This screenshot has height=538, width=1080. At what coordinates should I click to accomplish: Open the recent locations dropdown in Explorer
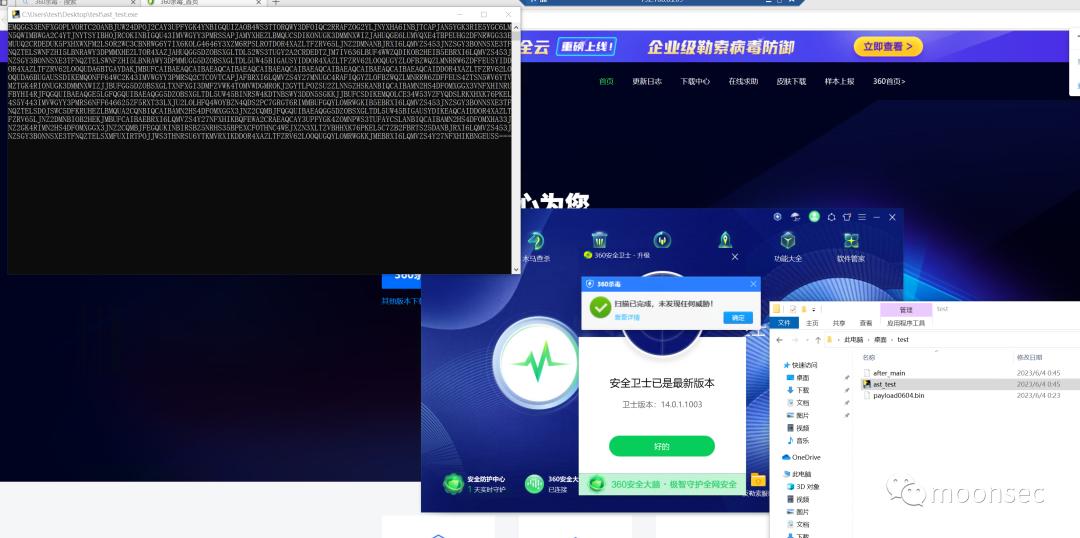tap(806, 340)
